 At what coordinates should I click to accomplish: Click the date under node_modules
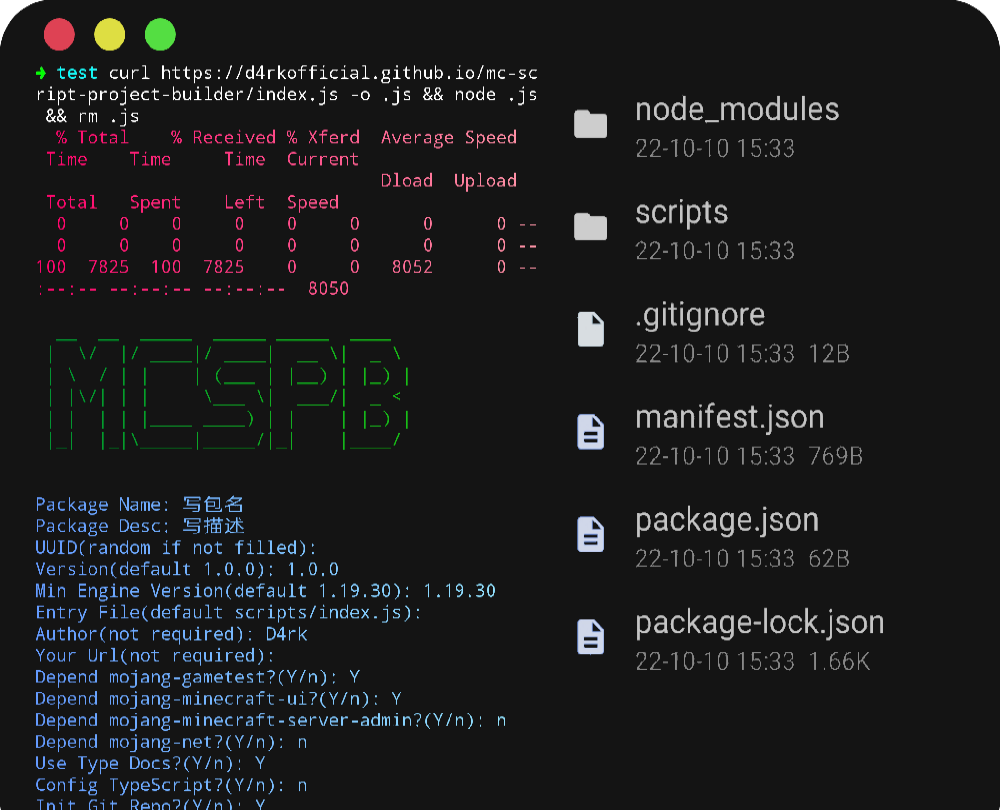(715, 149)
